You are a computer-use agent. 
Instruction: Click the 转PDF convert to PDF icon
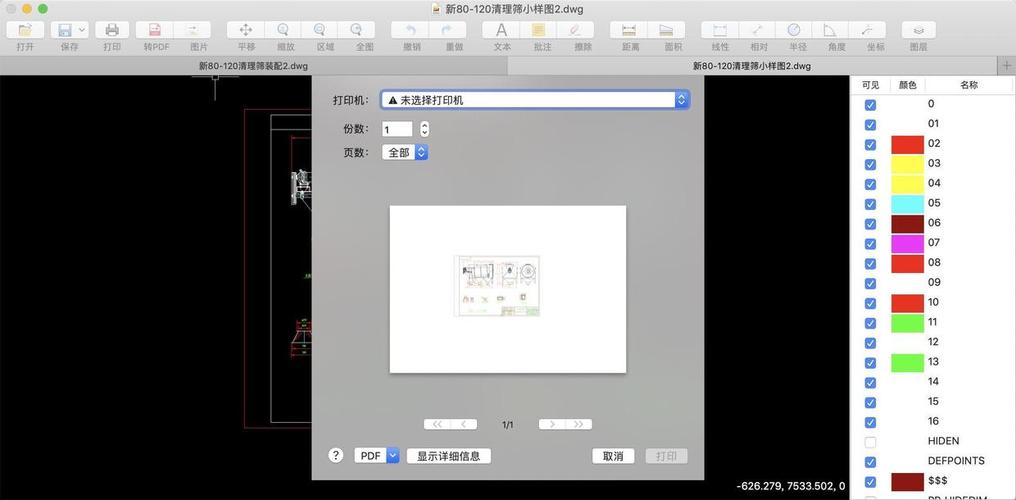[155, 31]
